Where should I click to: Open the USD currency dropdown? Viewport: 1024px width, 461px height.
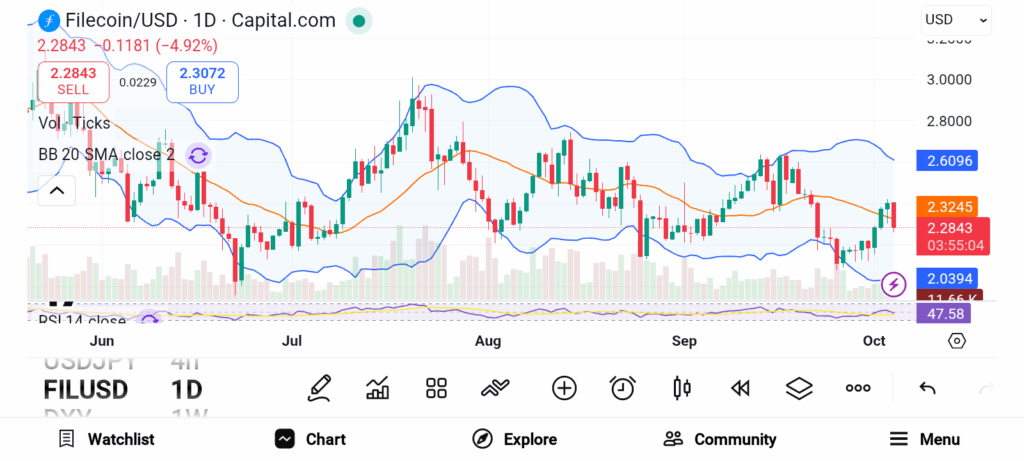[x=956, y=19]
